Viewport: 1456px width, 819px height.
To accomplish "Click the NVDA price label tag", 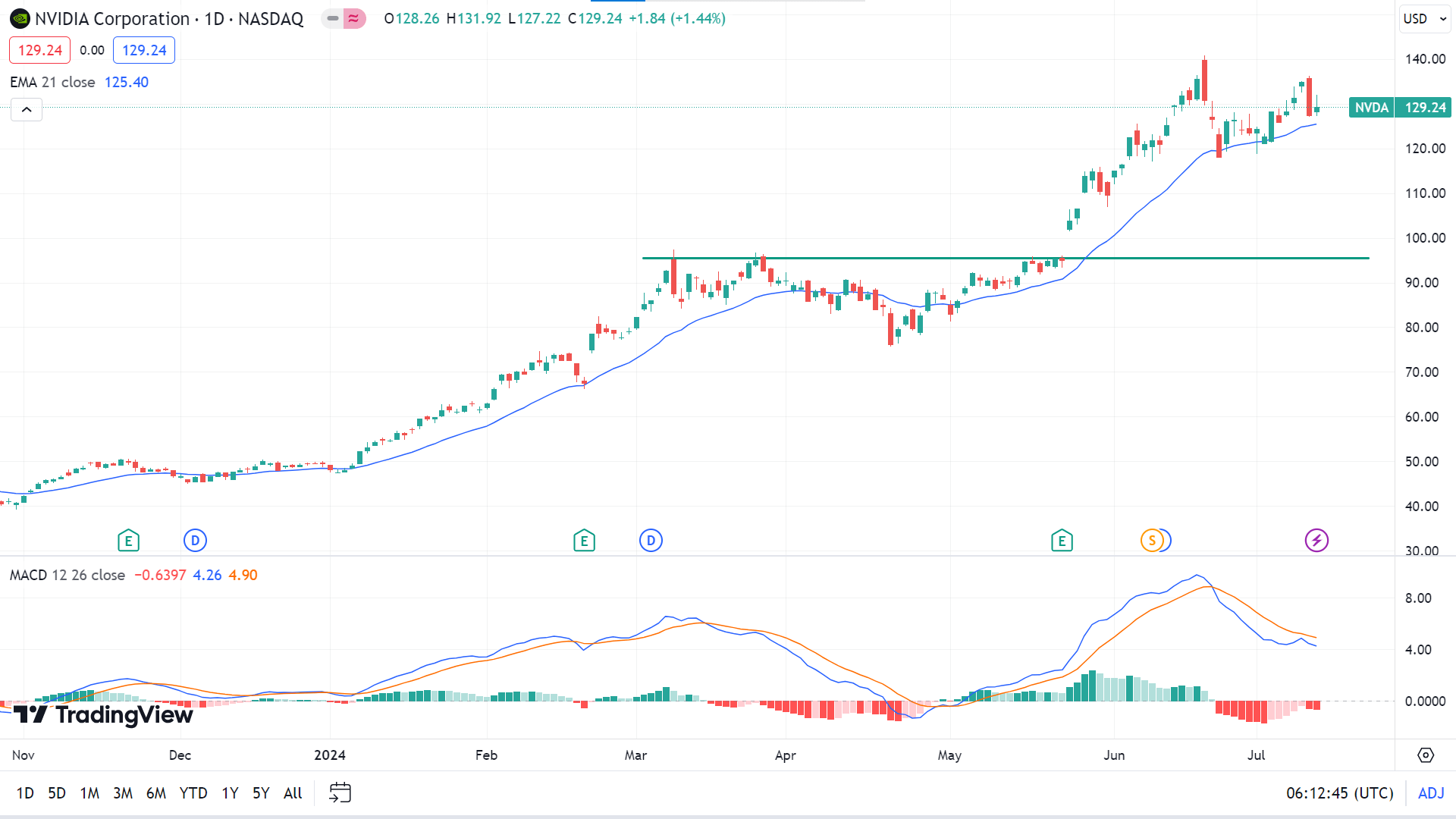I will point(1371,108).
